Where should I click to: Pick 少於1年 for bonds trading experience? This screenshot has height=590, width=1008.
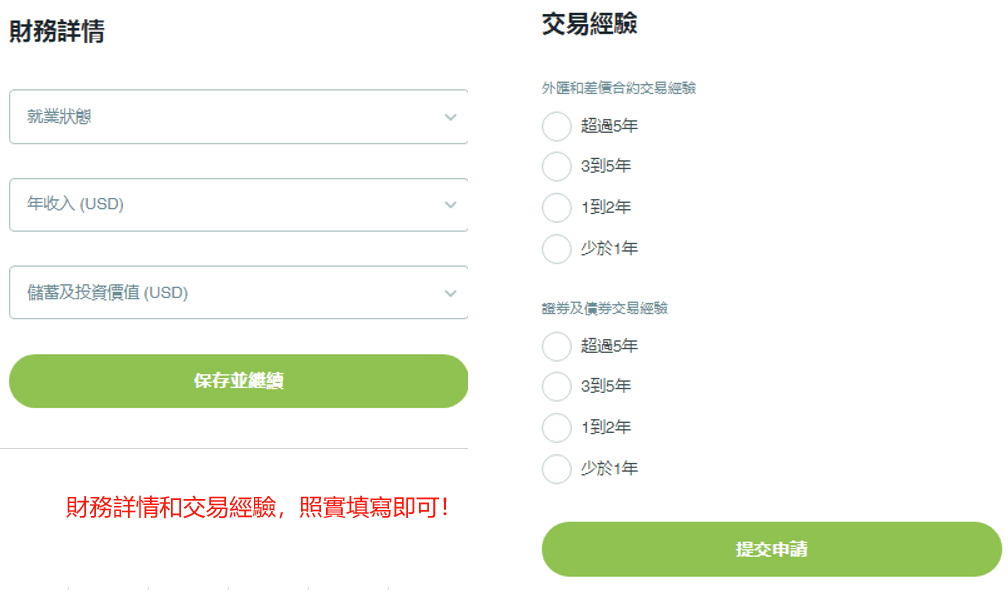pos(556,468)
